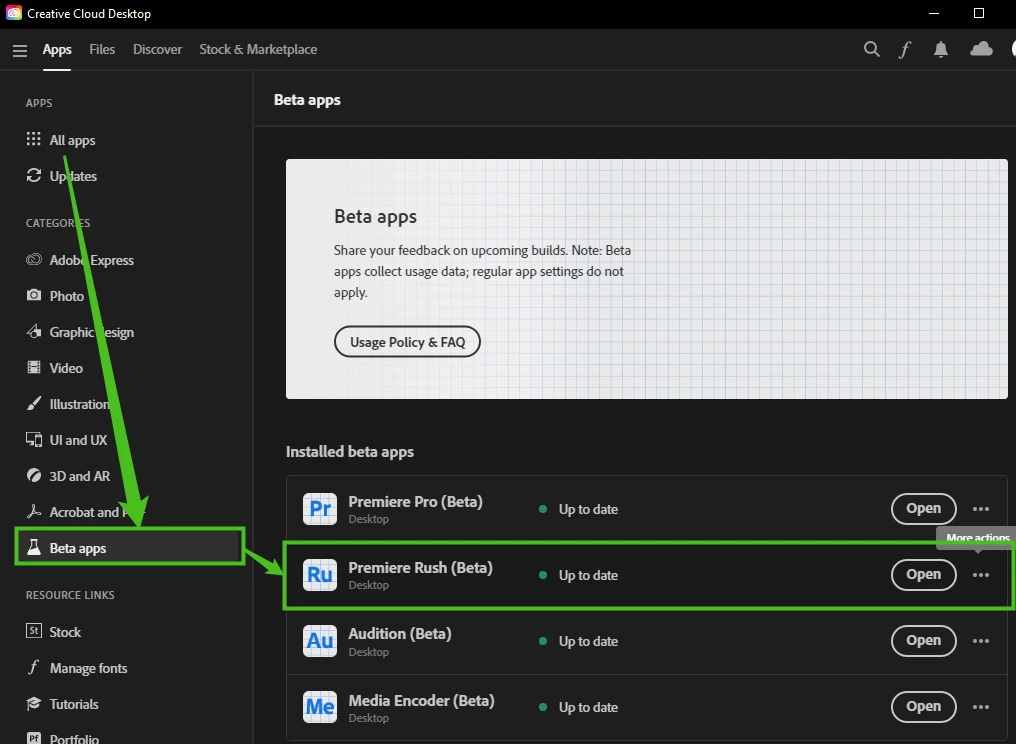Click the Installed beta apps heading
Screen dimensions: 1016x744
point(350,452)
